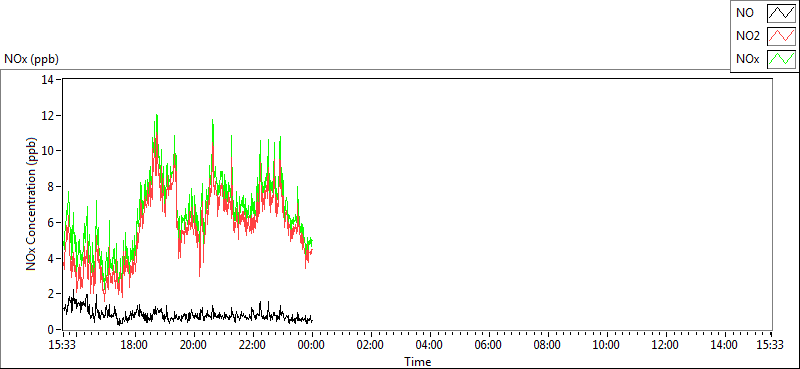Image resolution: width=800 pixels, height=369 pixels.
Task: Click the NOx green peak near 12 ppb
Action: click(x=157, y=115)
